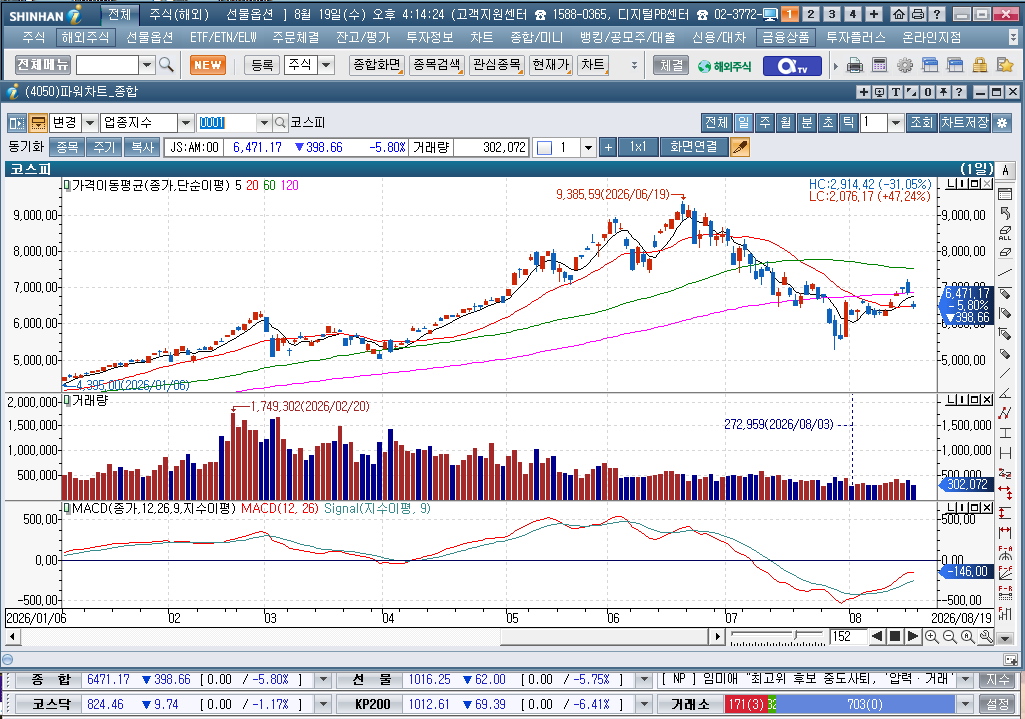This screenshot has height=719, width=1025.
Task: Click the zoom out magnifier on chart
Action: tap(950, 637)
